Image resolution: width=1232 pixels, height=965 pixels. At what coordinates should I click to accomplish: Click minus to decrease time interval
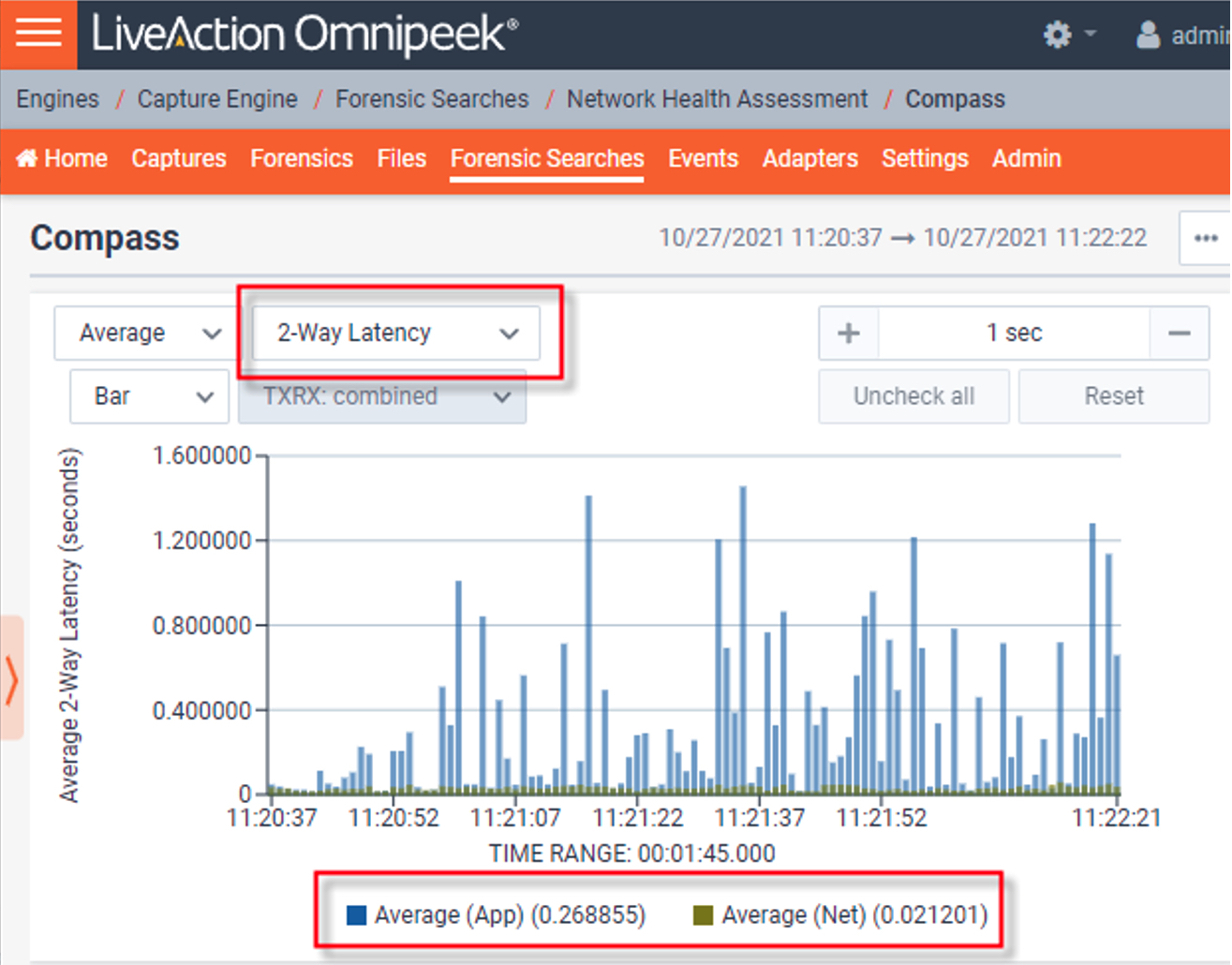(1180, 333)
